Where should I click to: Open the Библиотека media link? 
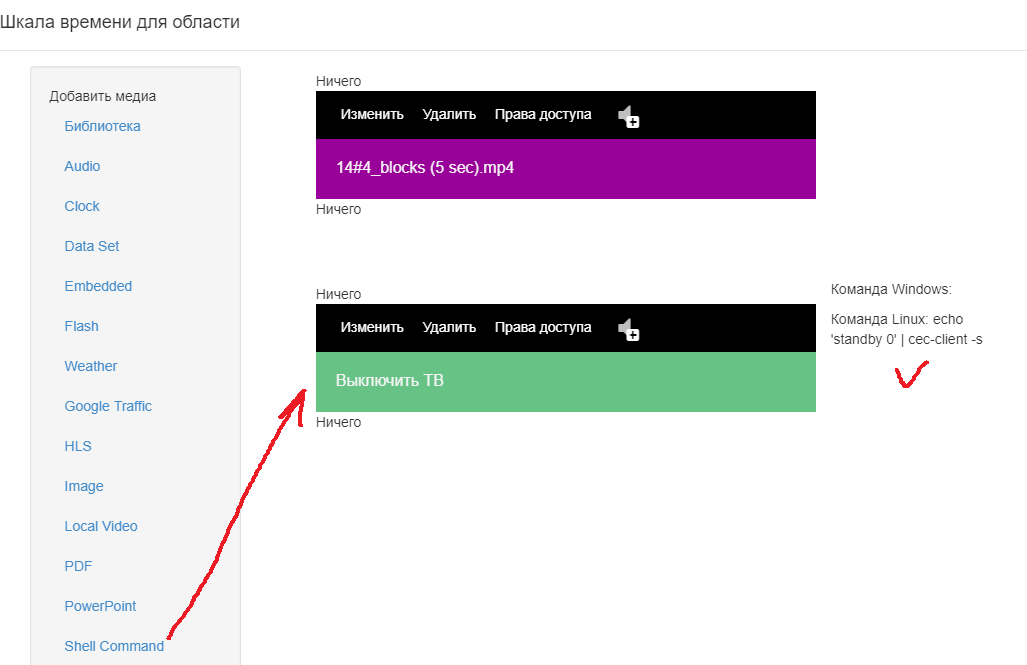coord(102,126)
